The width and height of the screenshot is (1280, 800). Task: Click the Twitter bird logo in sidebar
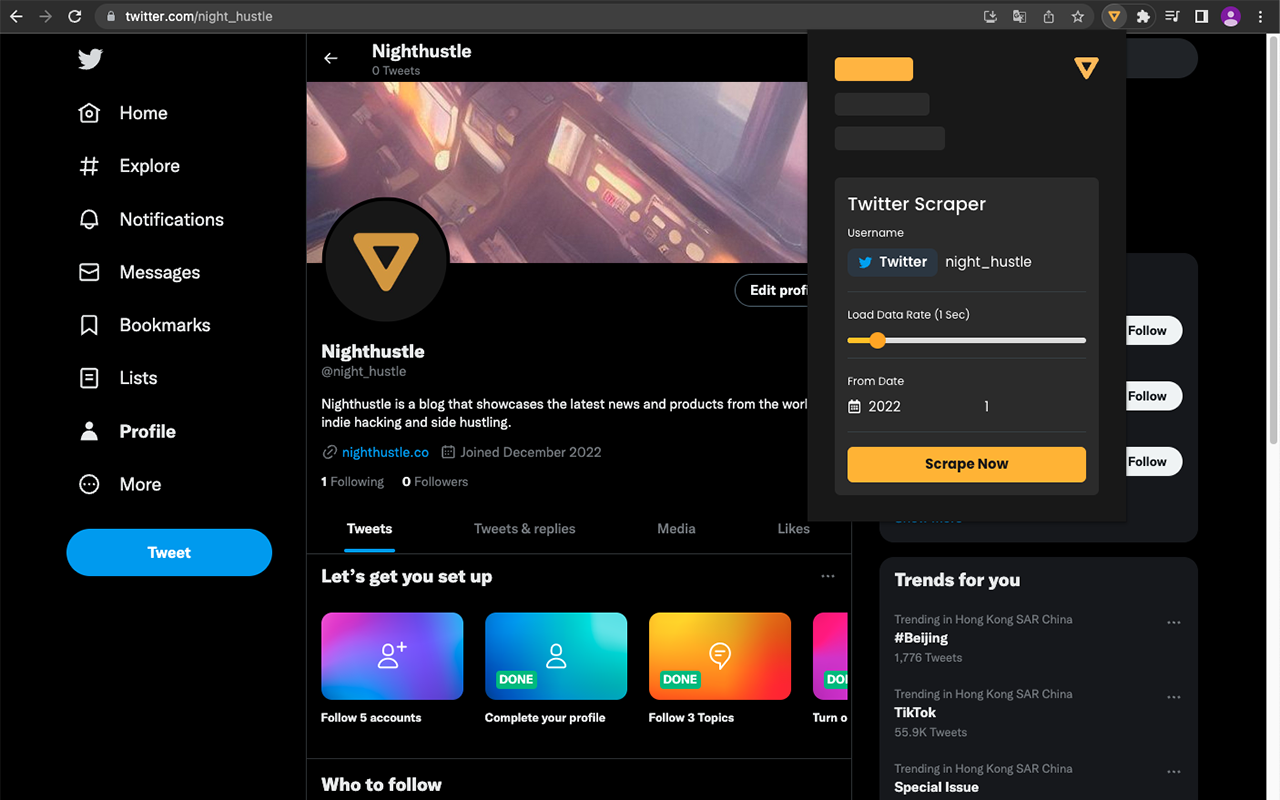(x=90, y=60)
